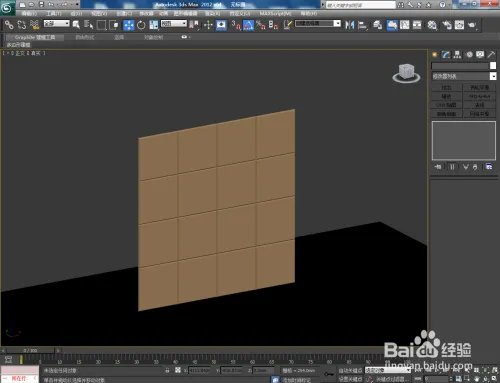Activate the Select and Move tool
The image size is (500, 383).
pos(129,25)
